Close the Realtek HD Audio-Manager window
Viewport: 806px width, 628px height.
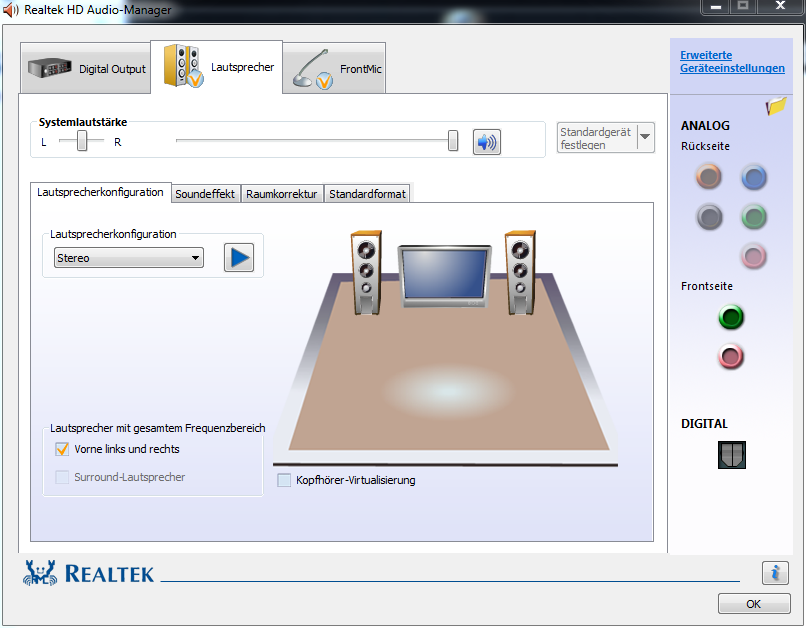[780, 7]
